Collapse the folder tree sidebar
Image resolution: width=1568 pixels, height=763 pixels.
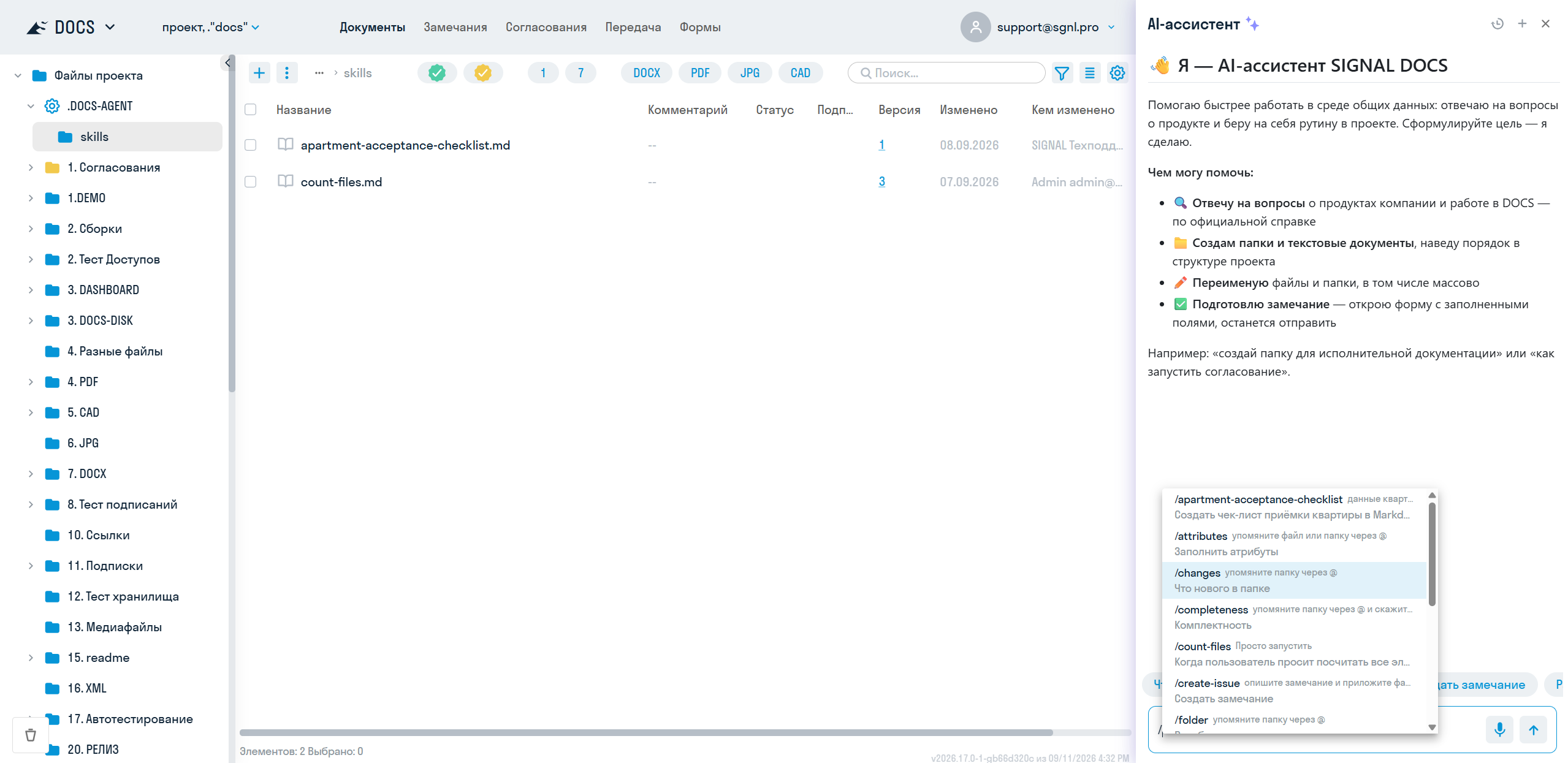point(227,63)
